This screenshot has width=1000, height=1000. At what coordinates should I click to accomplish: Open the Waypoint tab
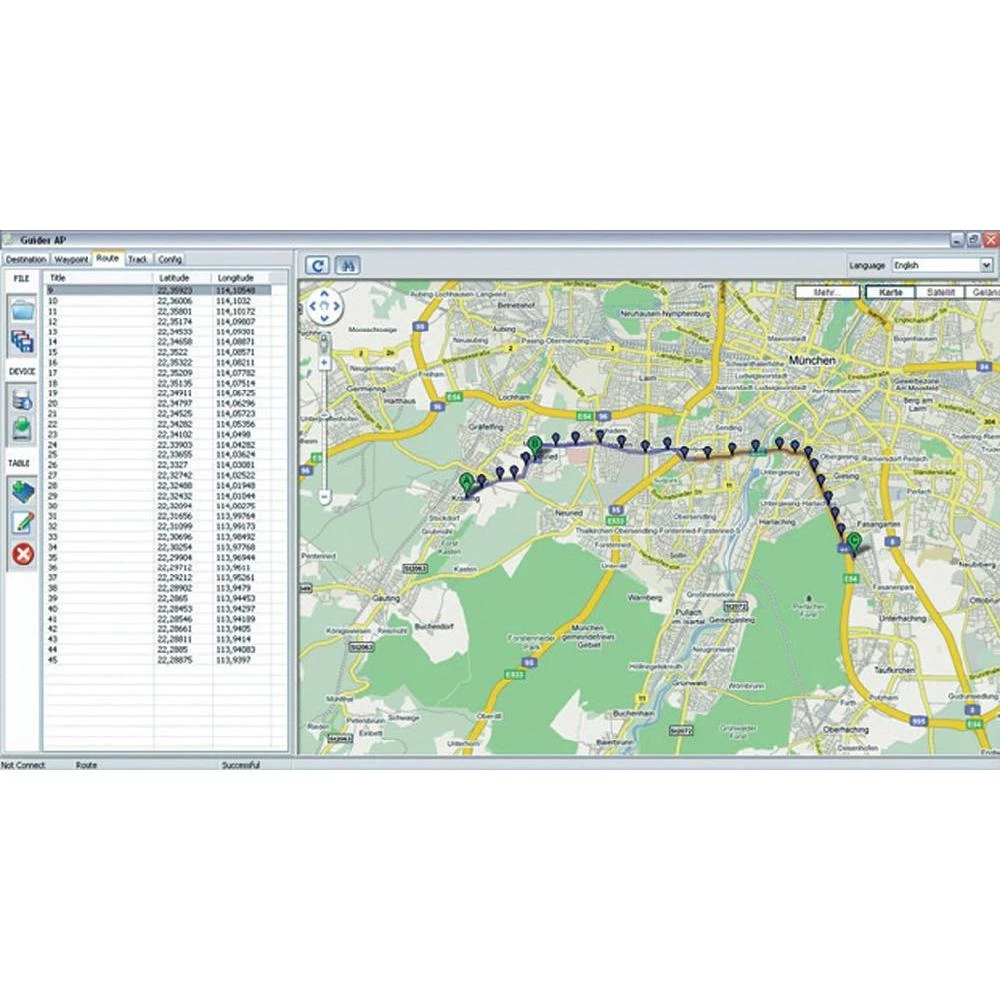[x=72, y=259]
